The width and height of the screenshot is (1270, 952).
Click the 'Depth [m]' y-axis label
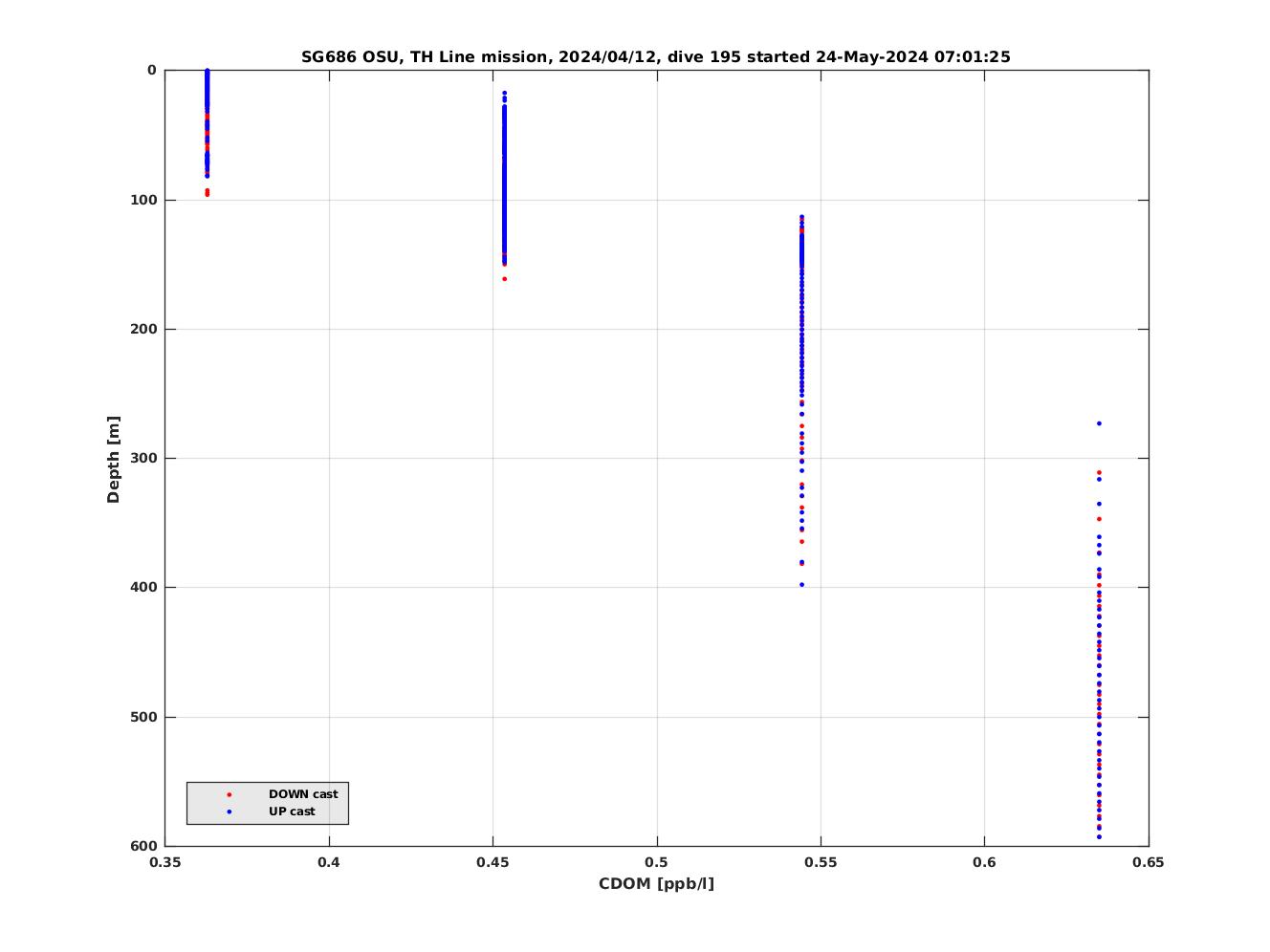[114, 459]
